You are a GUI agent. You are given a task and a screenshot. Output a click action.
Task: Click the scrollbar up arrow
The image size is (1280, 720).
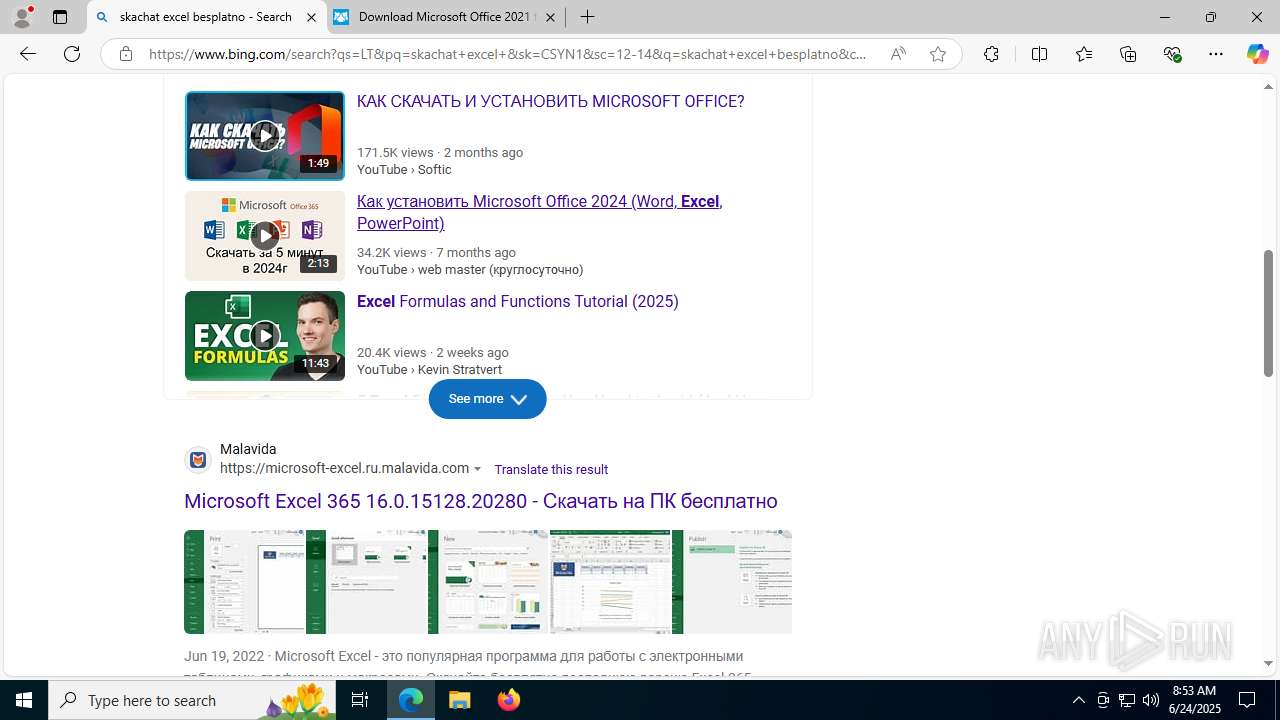coord(1268,86)
